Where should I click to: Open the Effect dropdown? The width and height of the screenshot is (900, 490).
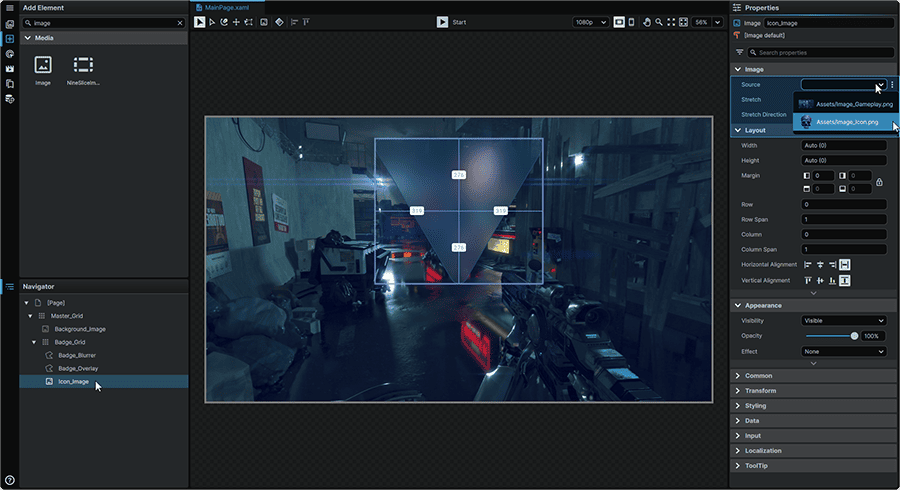click(844, 352)
